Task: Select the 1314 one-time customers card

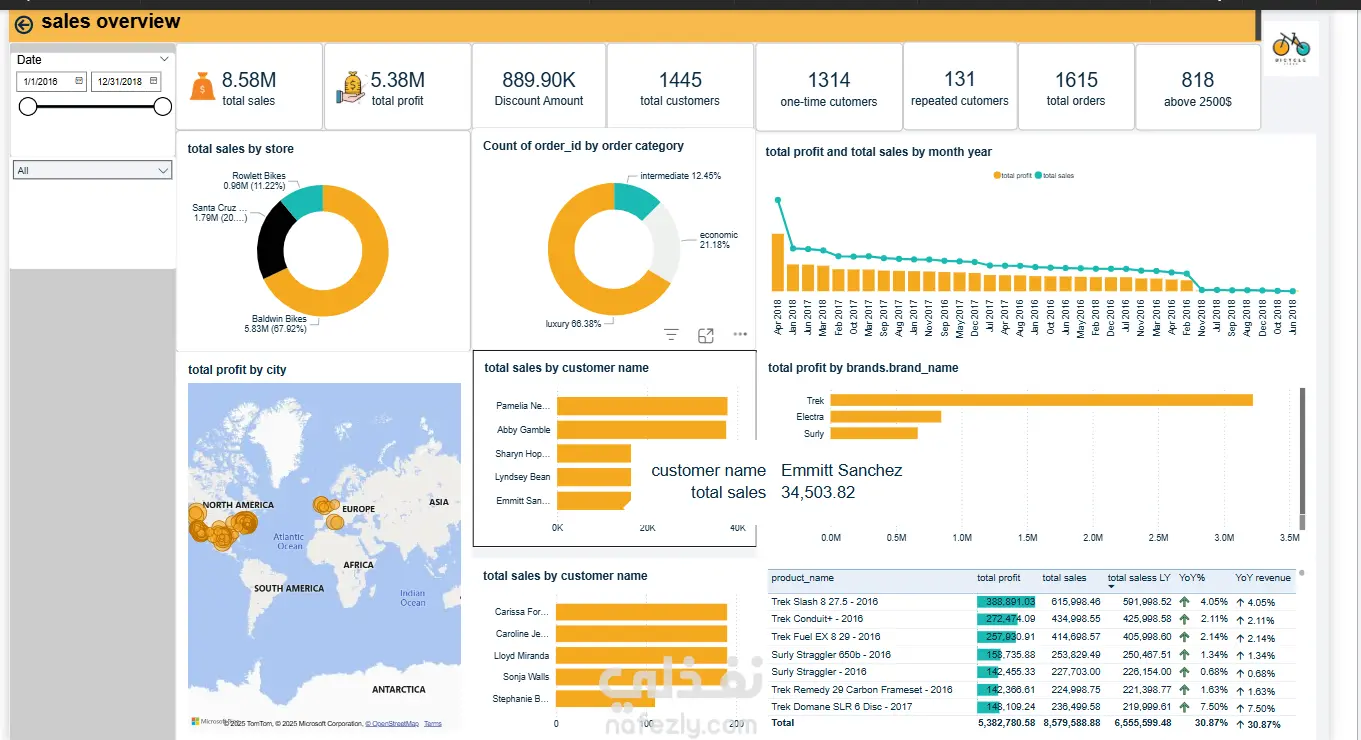Action: point(829,86)
